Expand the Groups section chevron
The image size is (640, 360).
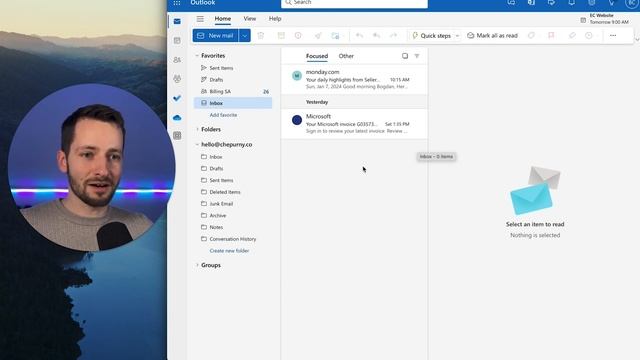(197, 265)
